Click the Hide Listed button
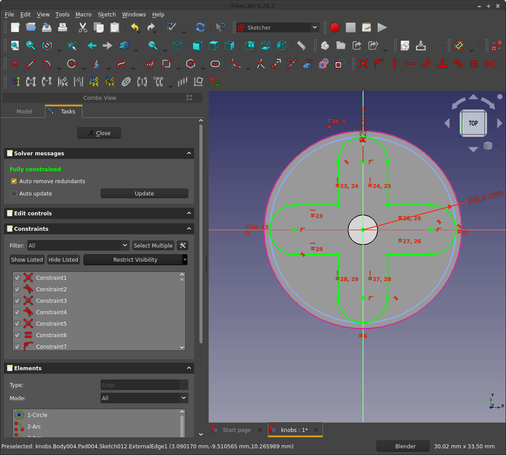The image size is (506, 455). point(63,259)
